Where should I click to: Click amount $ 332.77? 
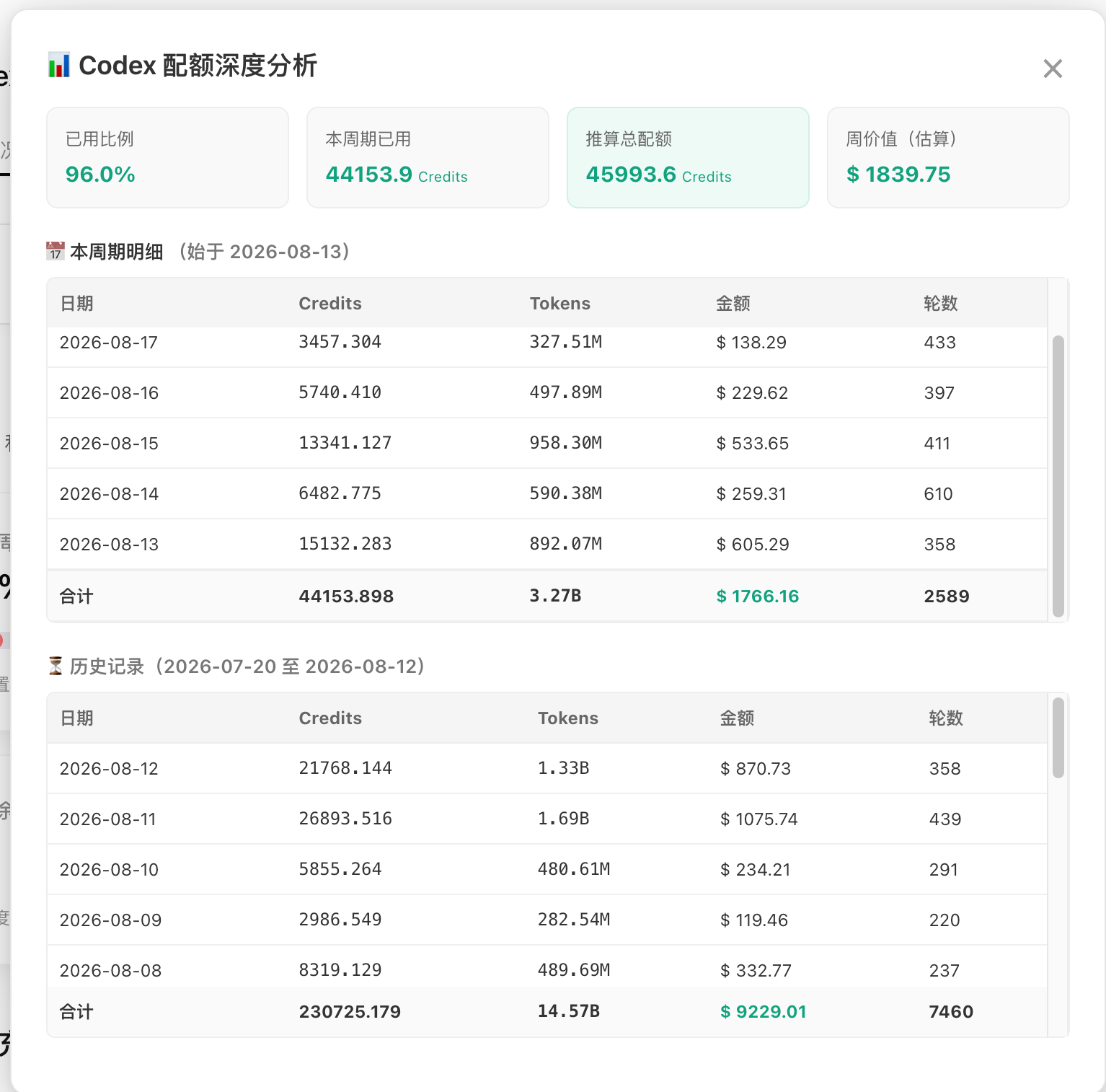756,971
